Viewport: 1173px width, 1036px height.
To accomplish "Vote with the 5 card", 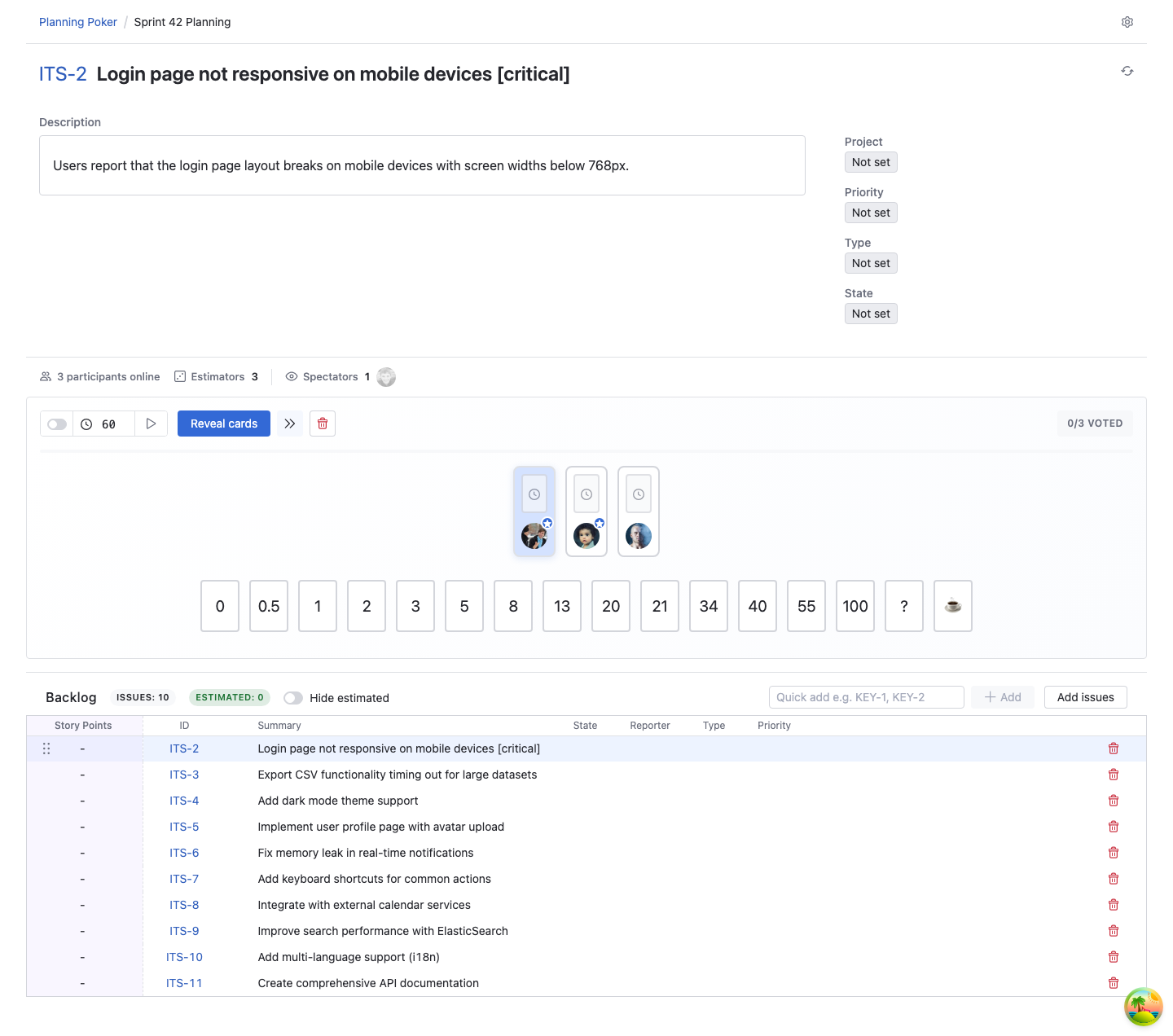I will tap(464, 606).
